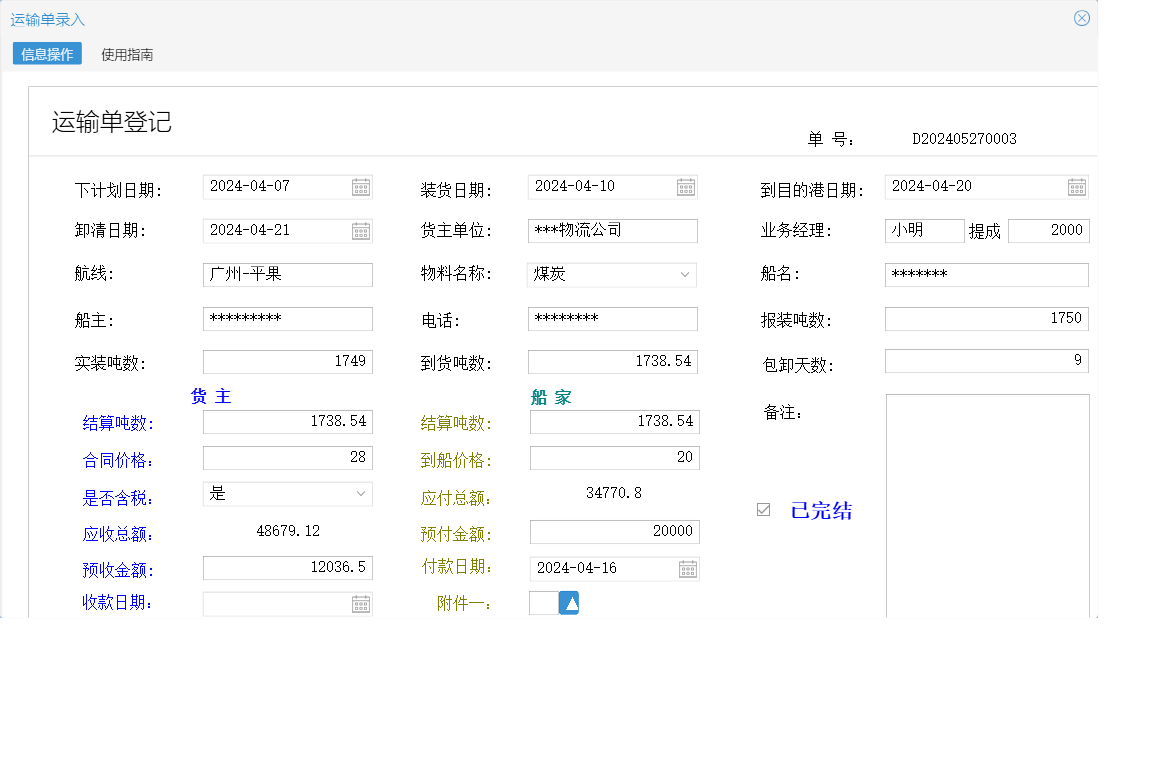Open the 付款日期 date picker
Viewport: 1155px width, 777px height.
[685, 568]
